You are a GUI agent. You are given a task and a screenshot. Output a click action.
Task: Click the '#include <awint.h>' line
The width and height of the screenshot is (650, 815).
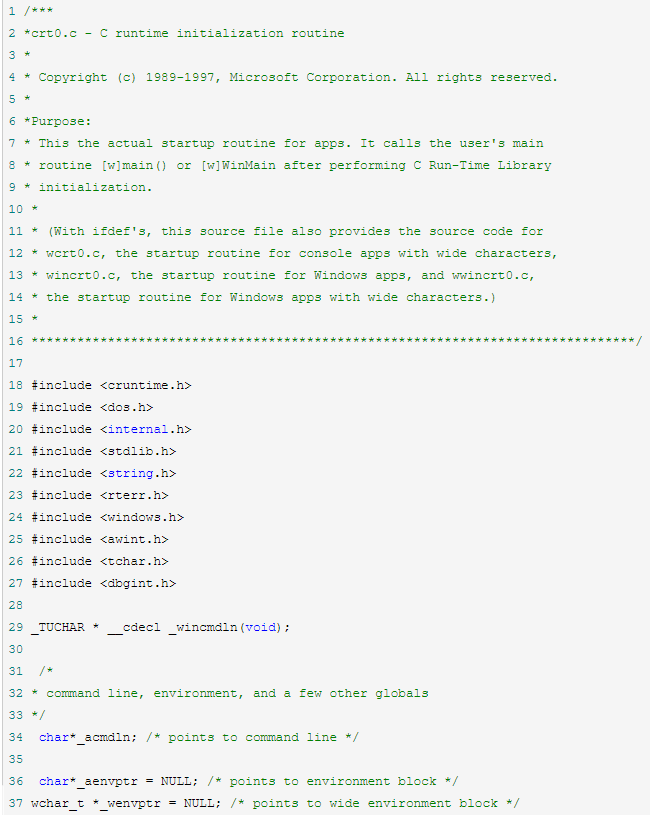[100, 540]
